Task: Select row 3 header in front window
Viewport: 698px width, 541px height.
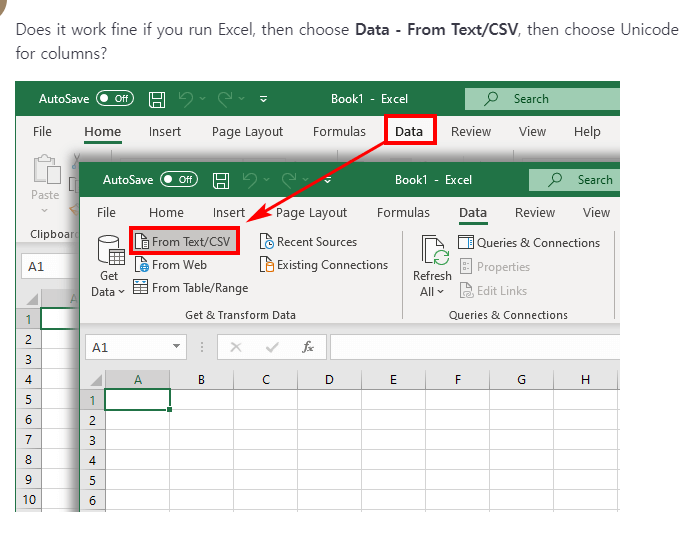Action: 93,440
